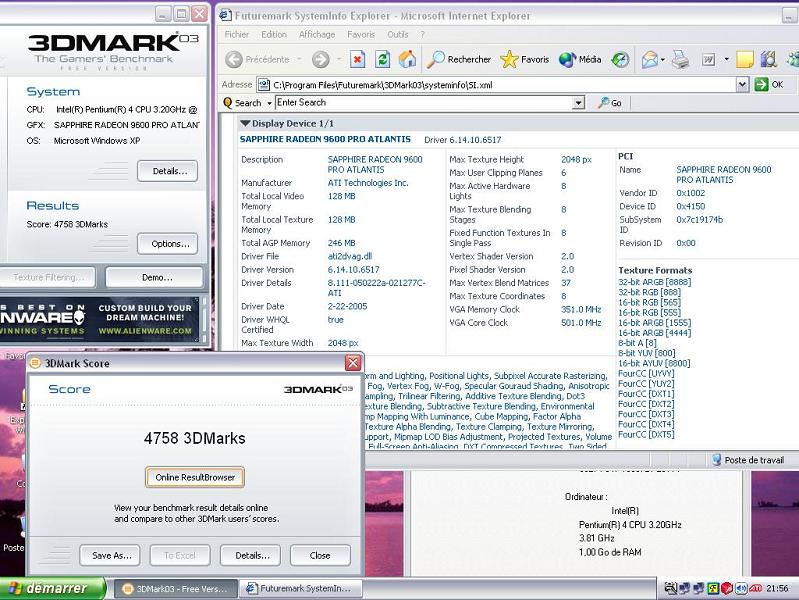Viewport: 799px width, 600px height.
Task: Click the SAPPHIRE RADEON 9600 PRO ATLANTIS heading
Action: pos(325,139)
